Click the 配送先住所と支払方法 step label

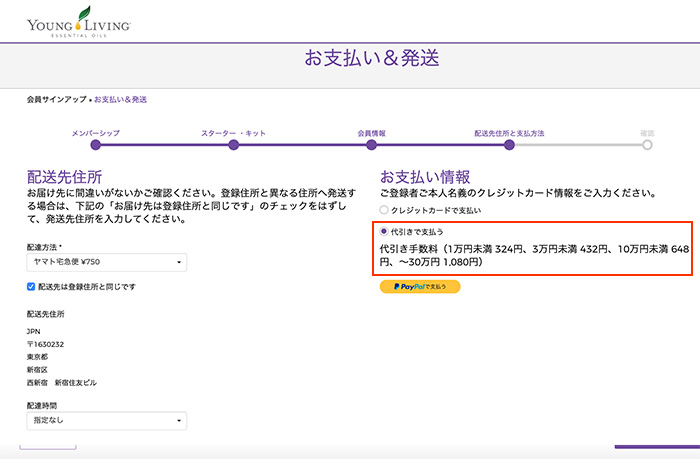point(510,132)
